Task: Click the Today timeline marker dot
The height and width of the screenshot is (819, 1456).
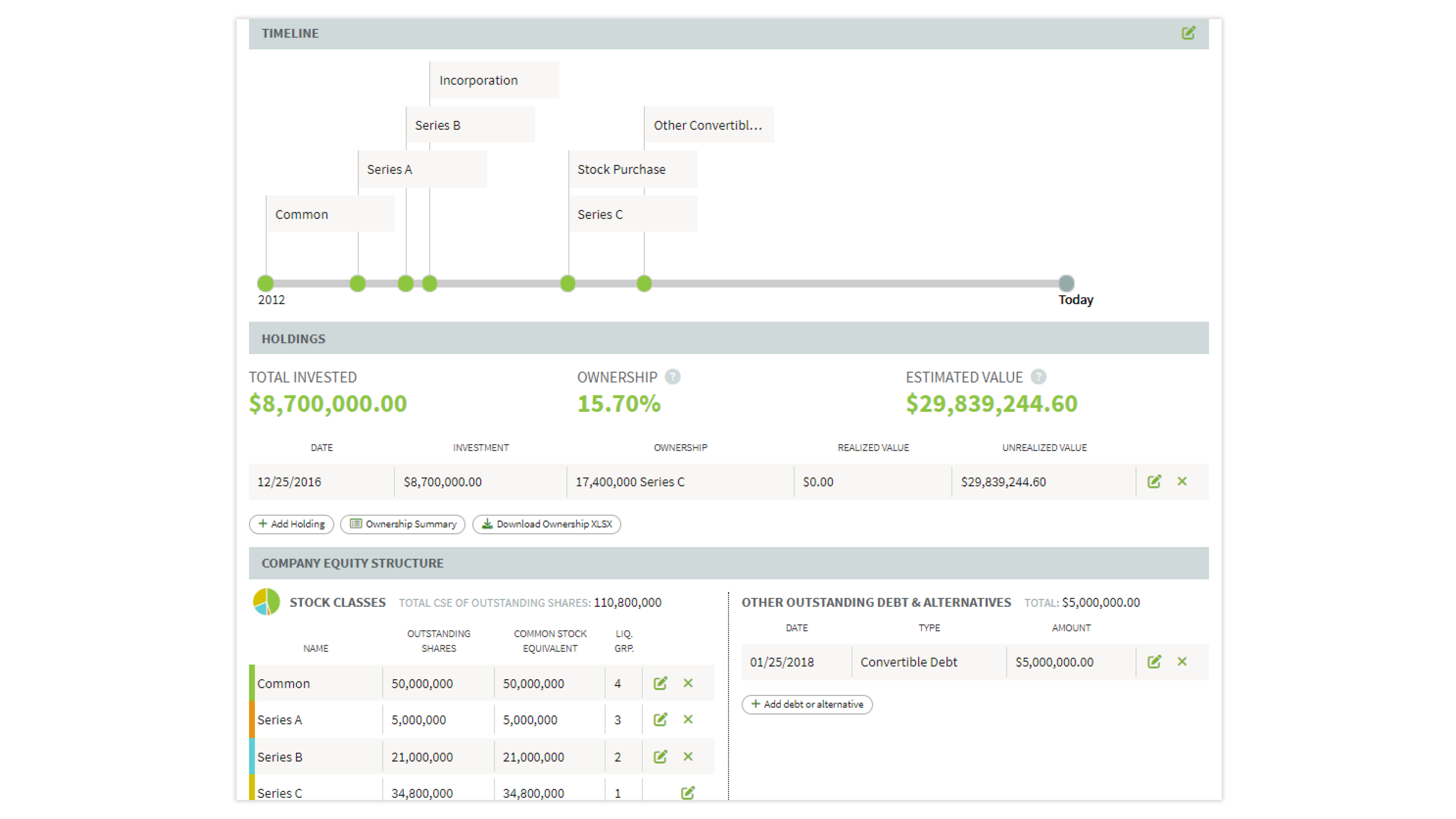Action: tap(1066, 283)
